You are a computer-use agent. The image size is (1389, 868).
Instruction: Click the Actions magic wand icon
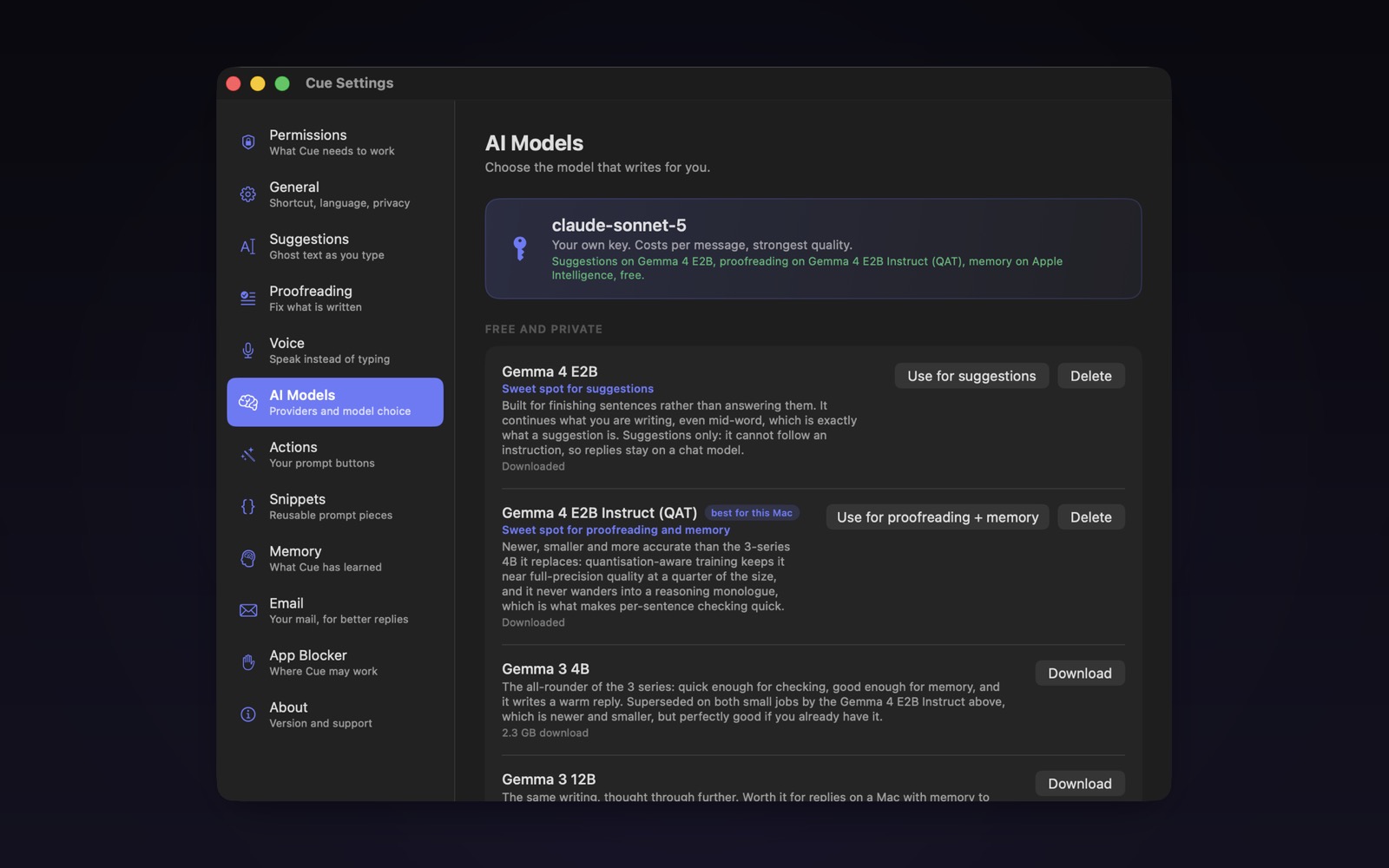[x=248, y=455]
